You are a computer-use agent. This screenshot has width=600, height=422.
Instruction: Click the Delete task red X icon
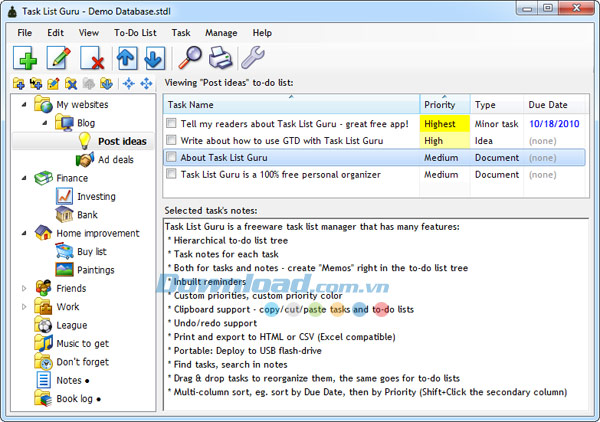(92, 58)
